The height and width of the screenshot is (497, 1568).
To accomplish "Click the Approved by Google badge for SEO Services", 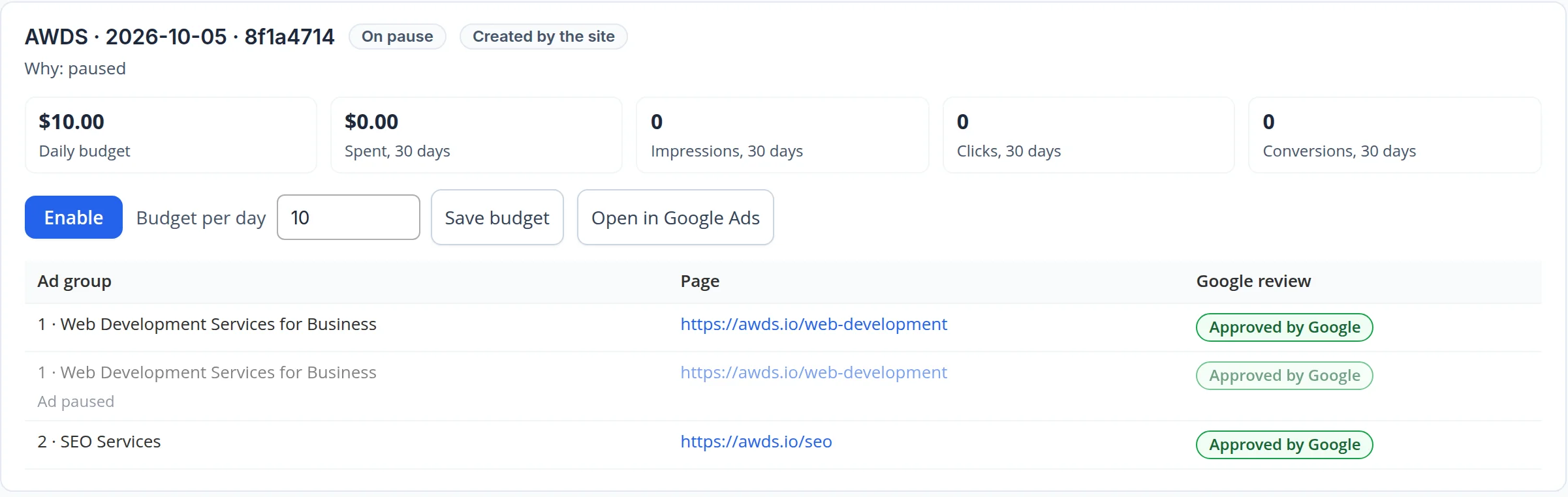I will (1285, 445).
